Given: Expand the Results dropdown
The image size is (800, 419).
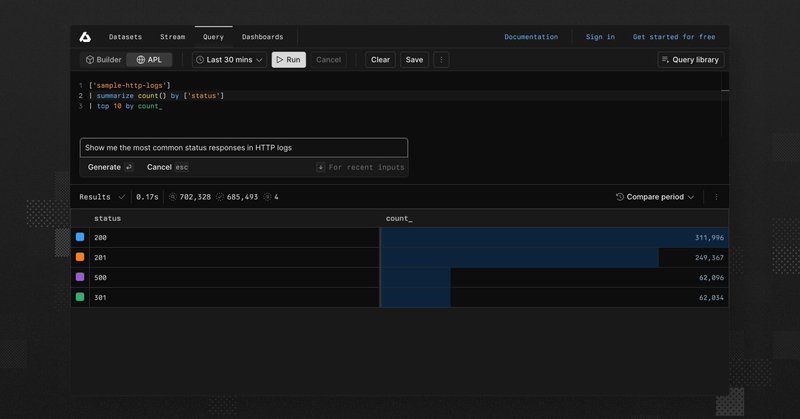Looking at the screenshot, I should pyautogui.click(x=102, y=197).
